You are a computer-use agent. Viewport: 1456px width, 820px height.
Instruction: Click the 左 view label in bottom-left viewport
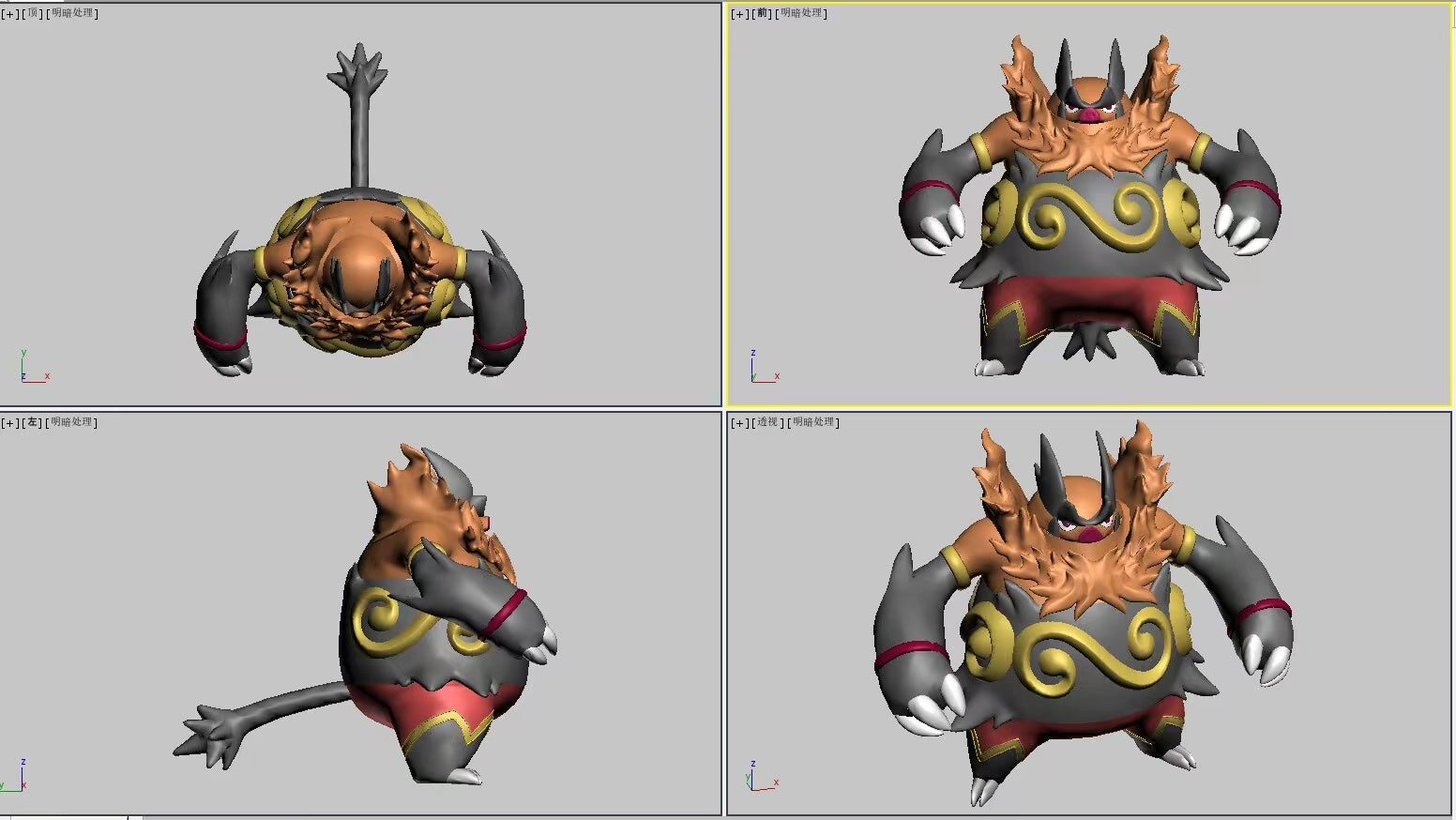pyautogui.click(x=34, y=422)
